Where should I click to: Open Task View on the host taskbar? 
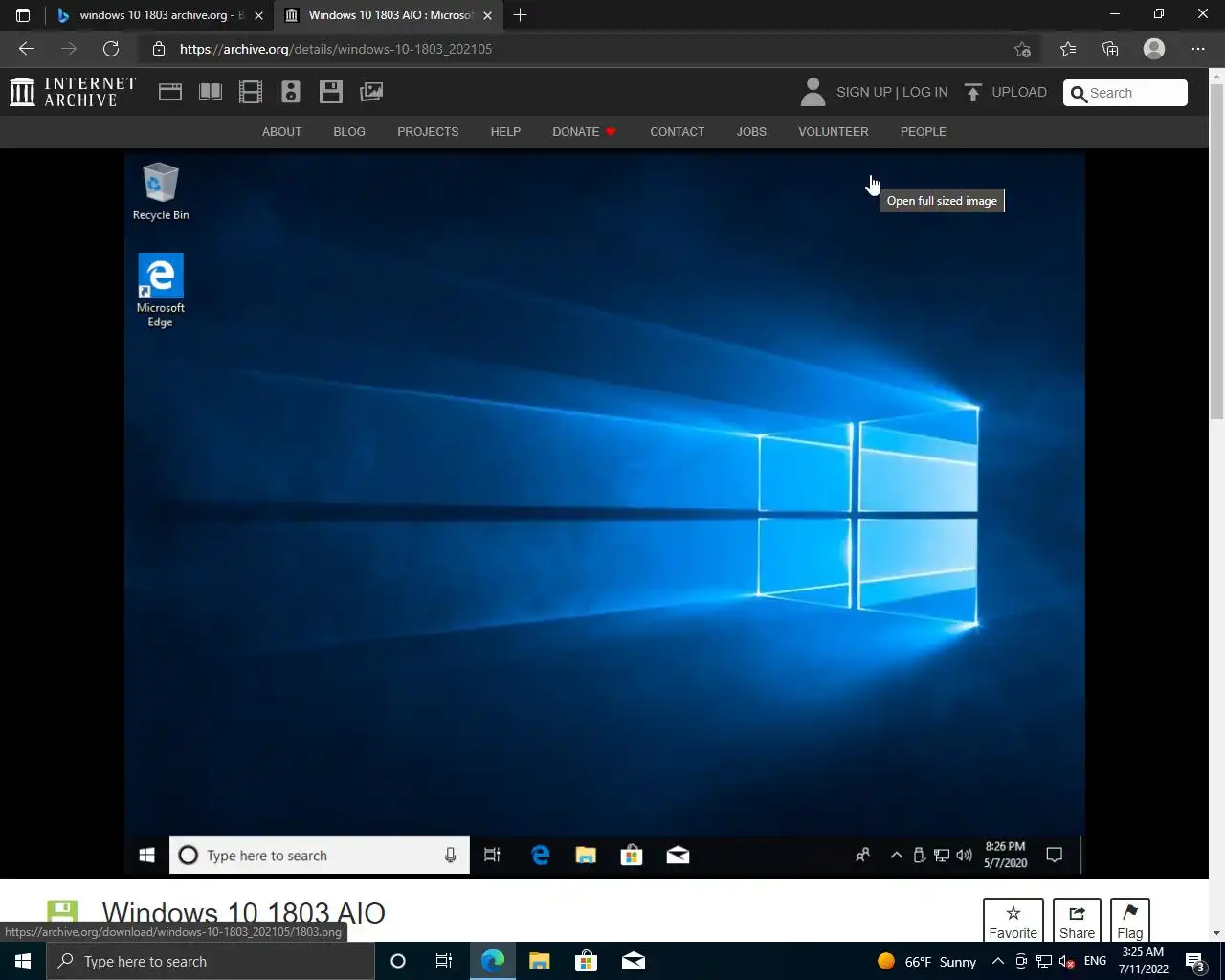[444, 961]
